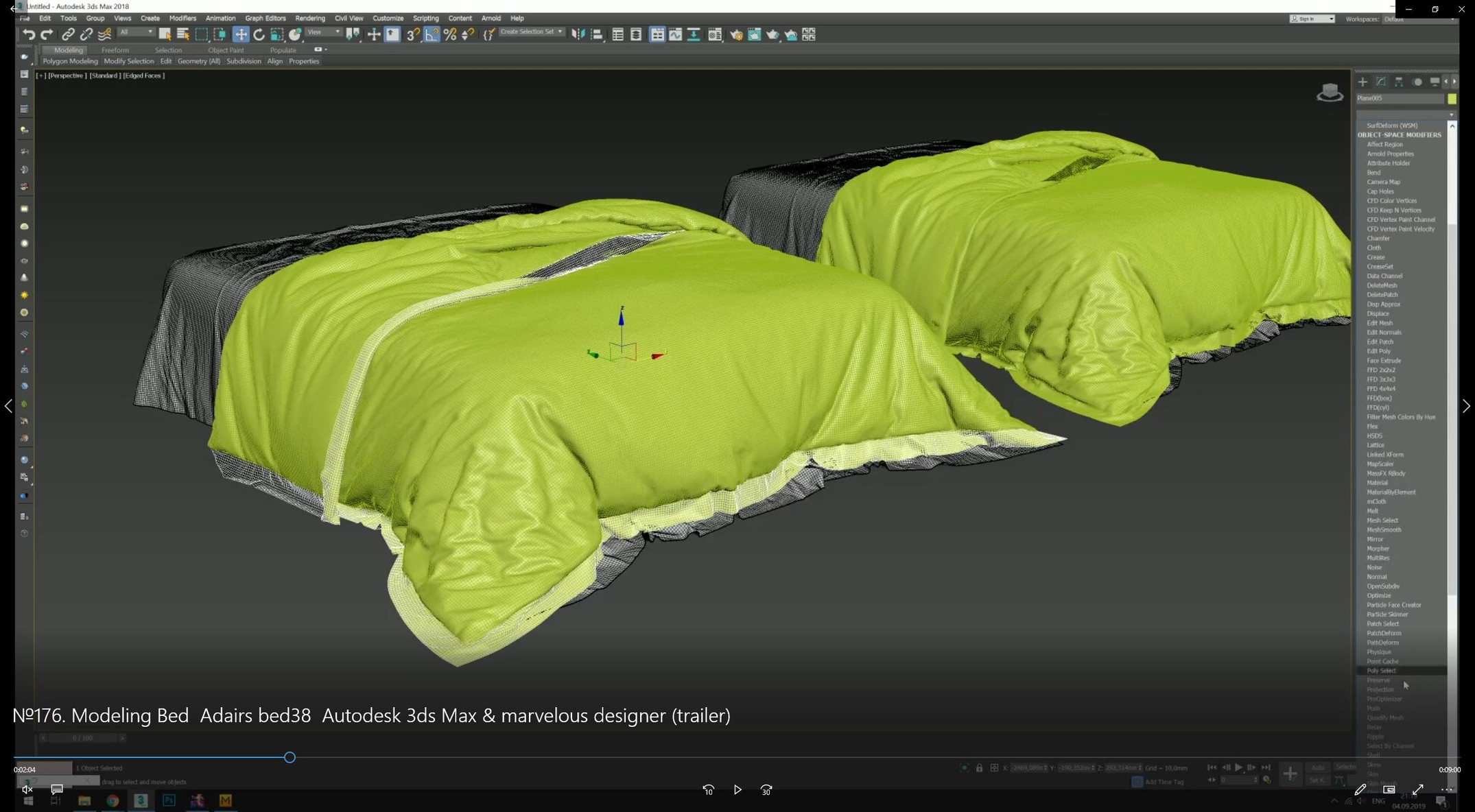Open the Scene Explorer from toolbar

point(617,34)
